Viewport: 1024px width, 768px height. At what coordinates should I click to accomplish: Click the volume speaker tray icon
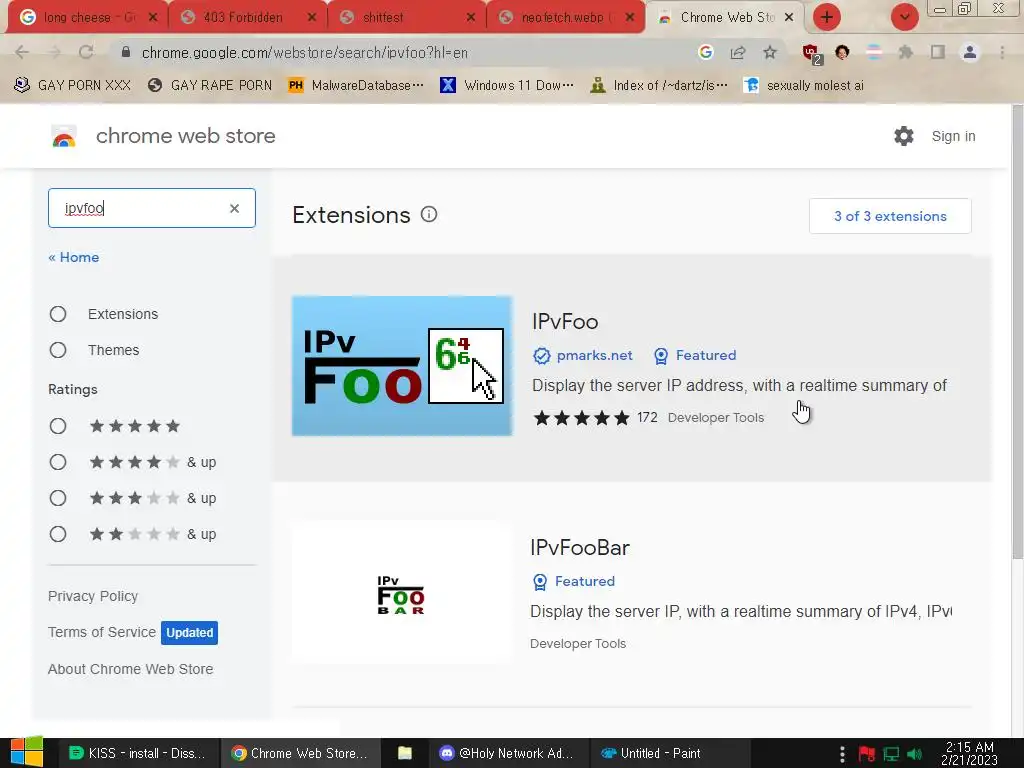pyautogui.click(x=914, y=754)
